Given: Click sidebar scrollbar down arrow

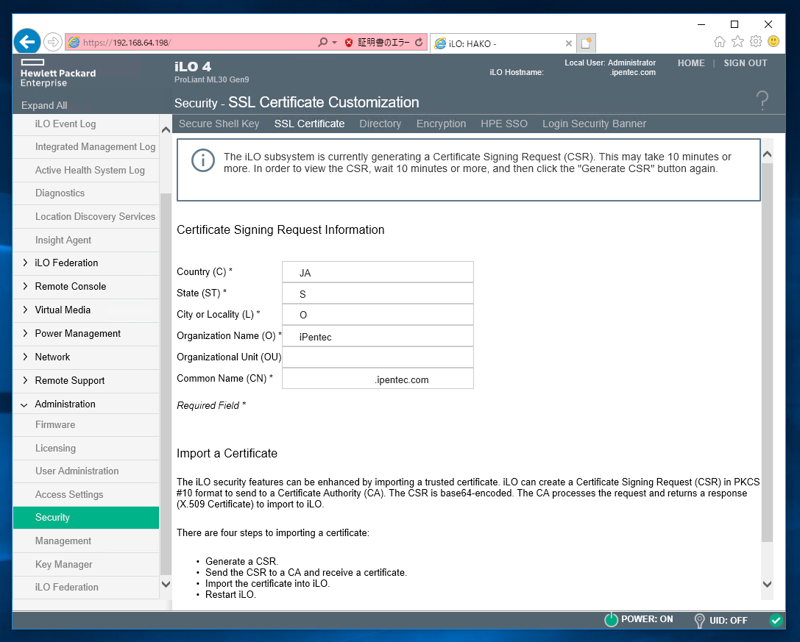Looking at the screenshot, I should pos(166,584).
